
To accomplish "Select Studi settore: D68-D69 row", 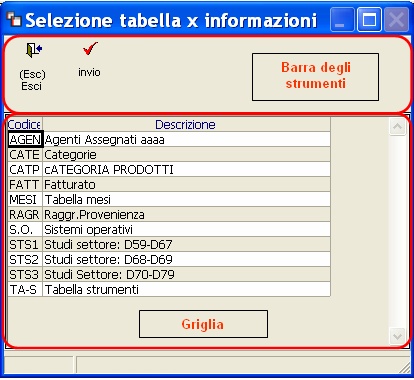I will (169, 260).
